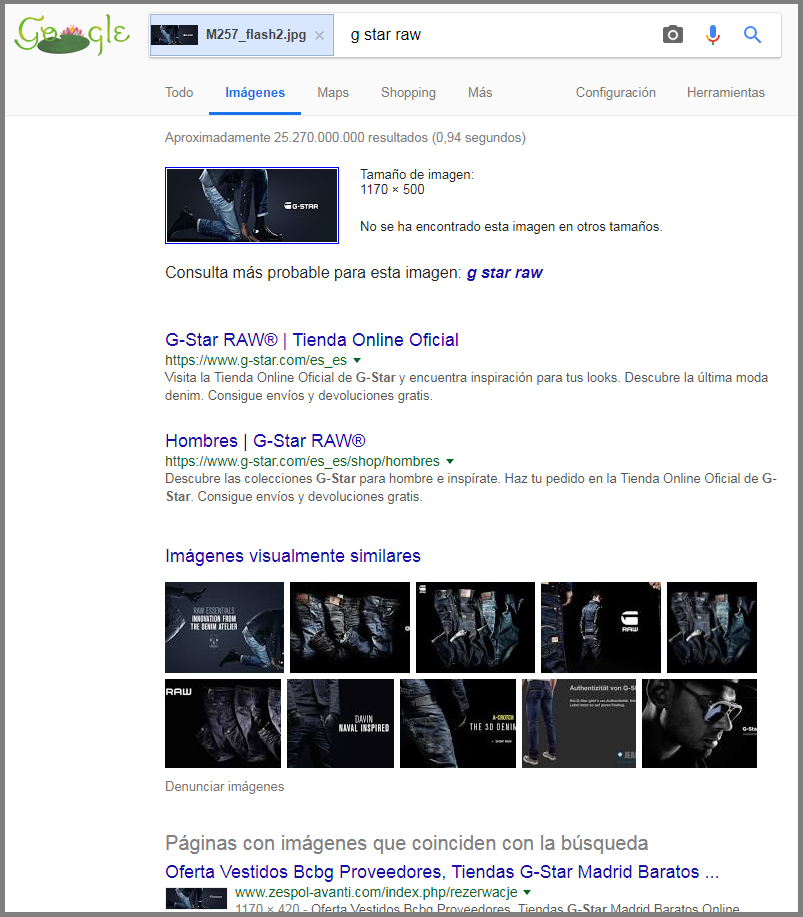
Task: Select the Imágenes tab
Action: (255, 92)
